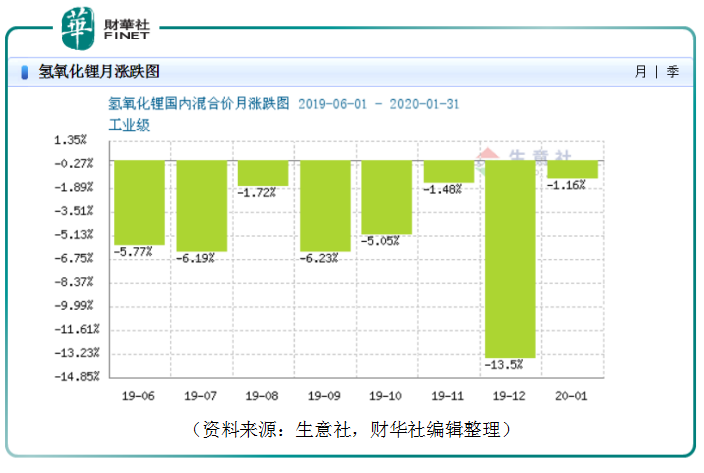Open the 氢氧化锂国内混合价月涨跌图 title link
This screenshot has height=473, width=704.
[198, 104]
